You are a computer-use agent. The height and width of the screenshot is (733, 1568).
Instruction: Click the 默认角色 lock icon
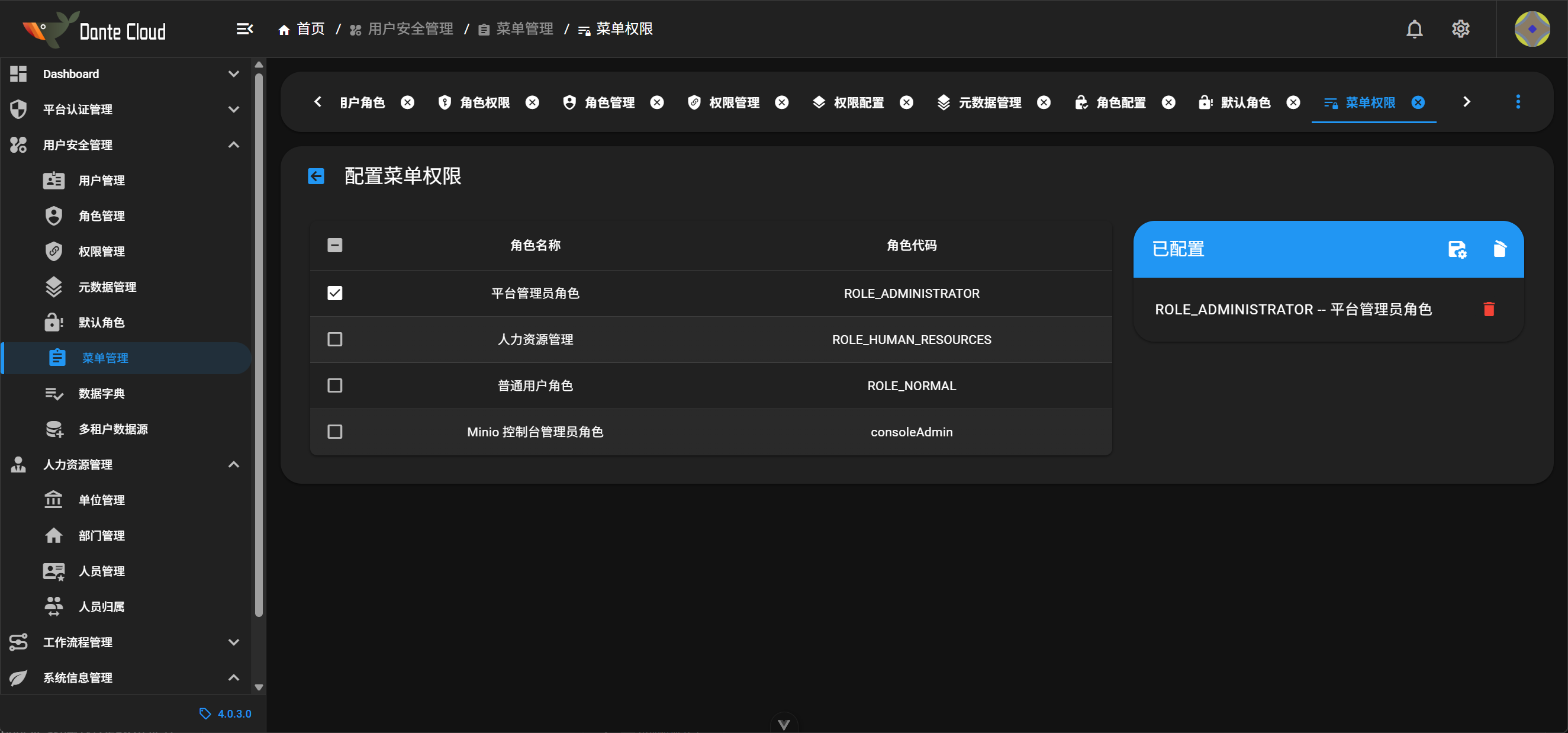[53, 322]
